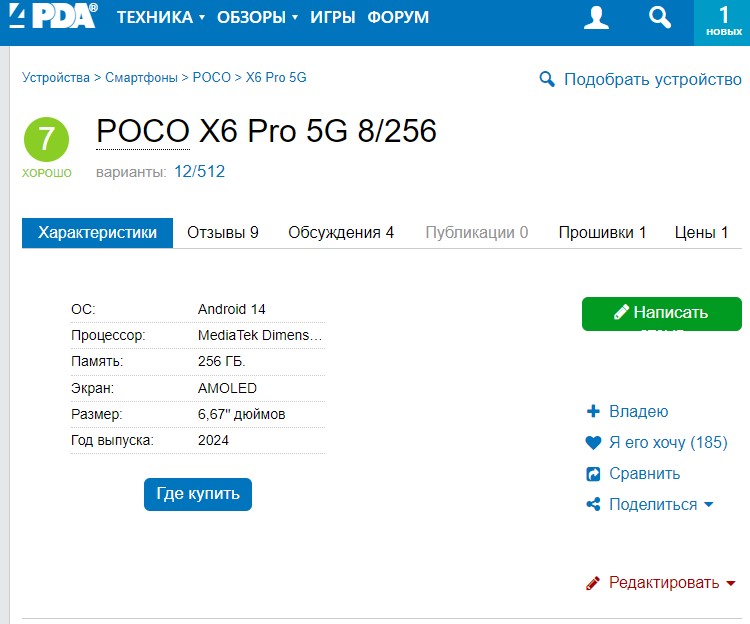Select the 12/512 variant link

tap(199, 172)
